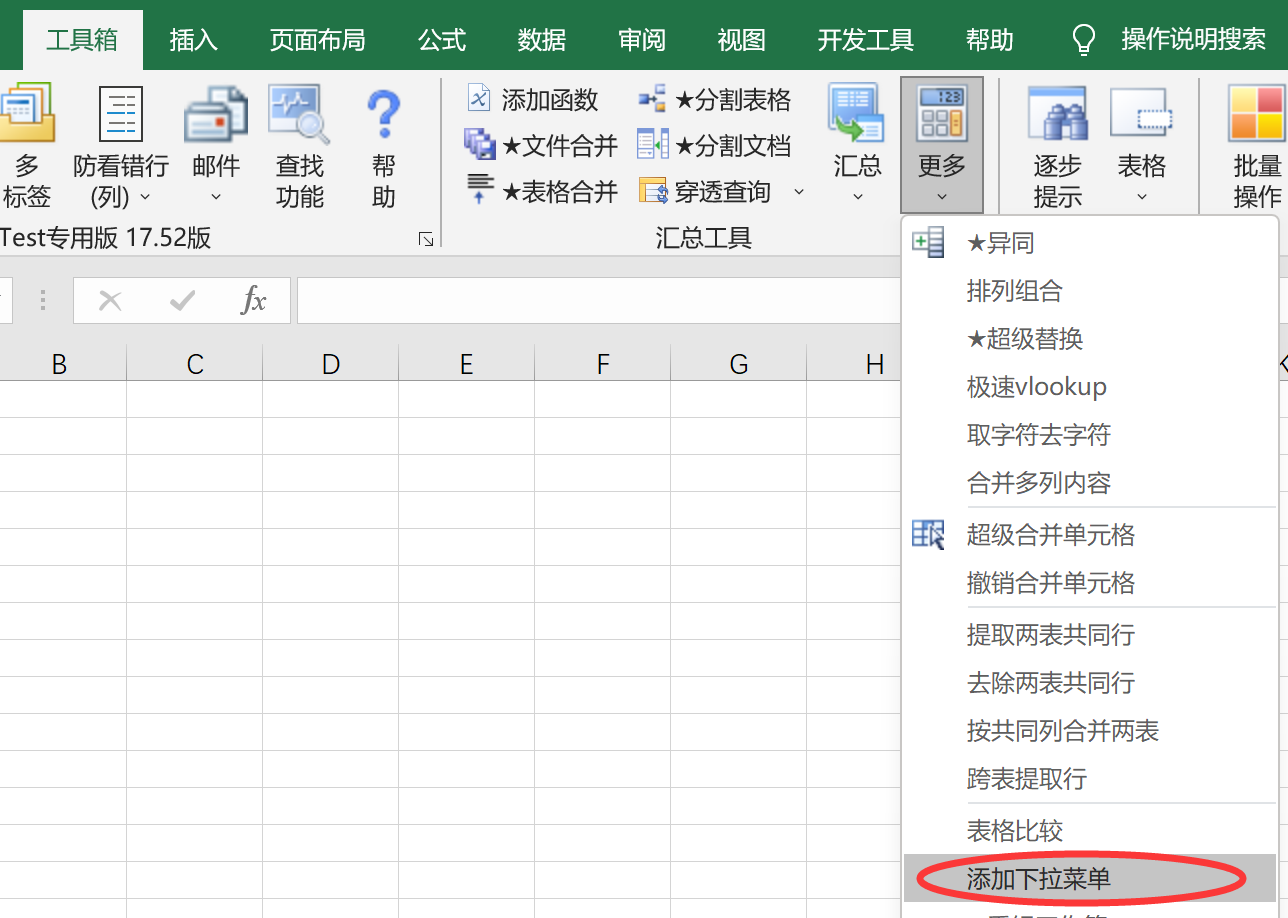Expand the group dialog launcher arrow
This screenshot has width=1288, height=918.
coord(426,239)
